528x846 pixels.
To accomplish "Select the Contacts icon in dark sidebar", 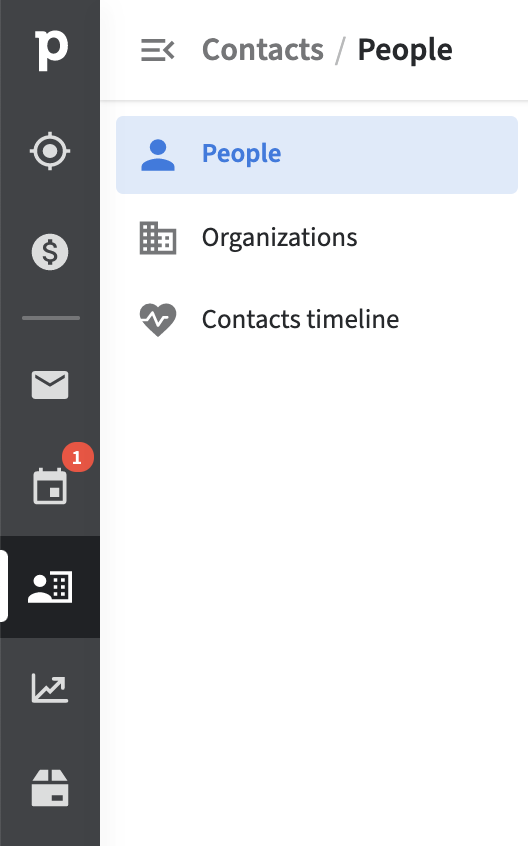I will 50,587.
